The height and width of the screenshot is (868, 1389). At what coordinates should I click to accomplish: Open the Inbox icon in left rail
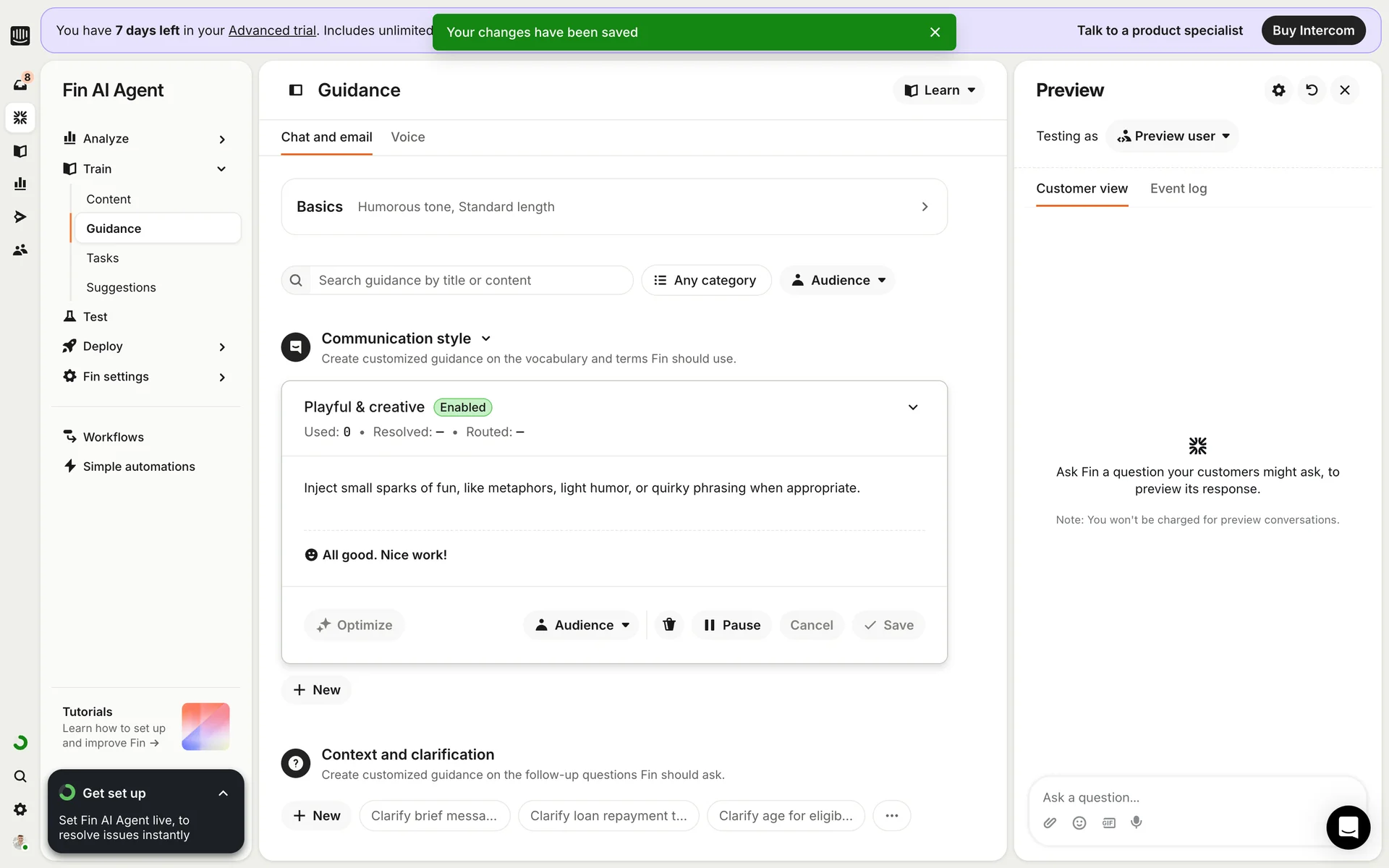(20, 85)
